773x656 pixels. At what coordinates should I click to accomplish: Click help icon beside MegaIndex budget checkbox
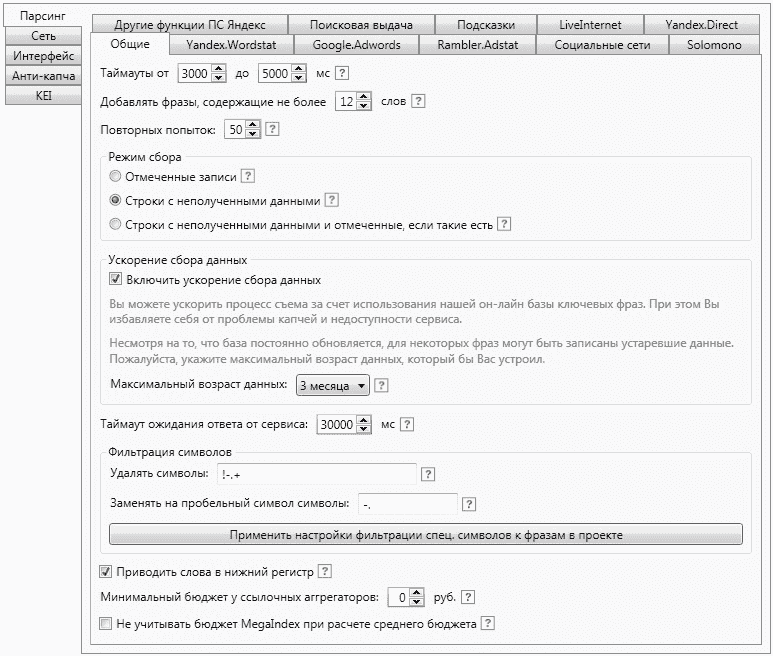tap(488, 623)
